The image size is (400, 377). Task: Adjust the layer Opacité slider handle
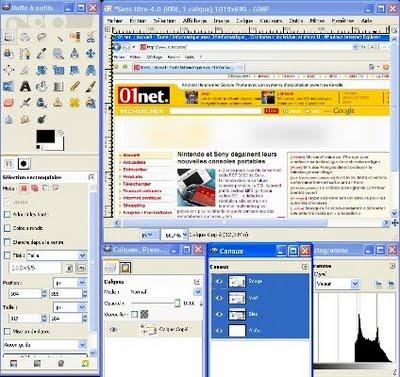(x=177, y=303)
